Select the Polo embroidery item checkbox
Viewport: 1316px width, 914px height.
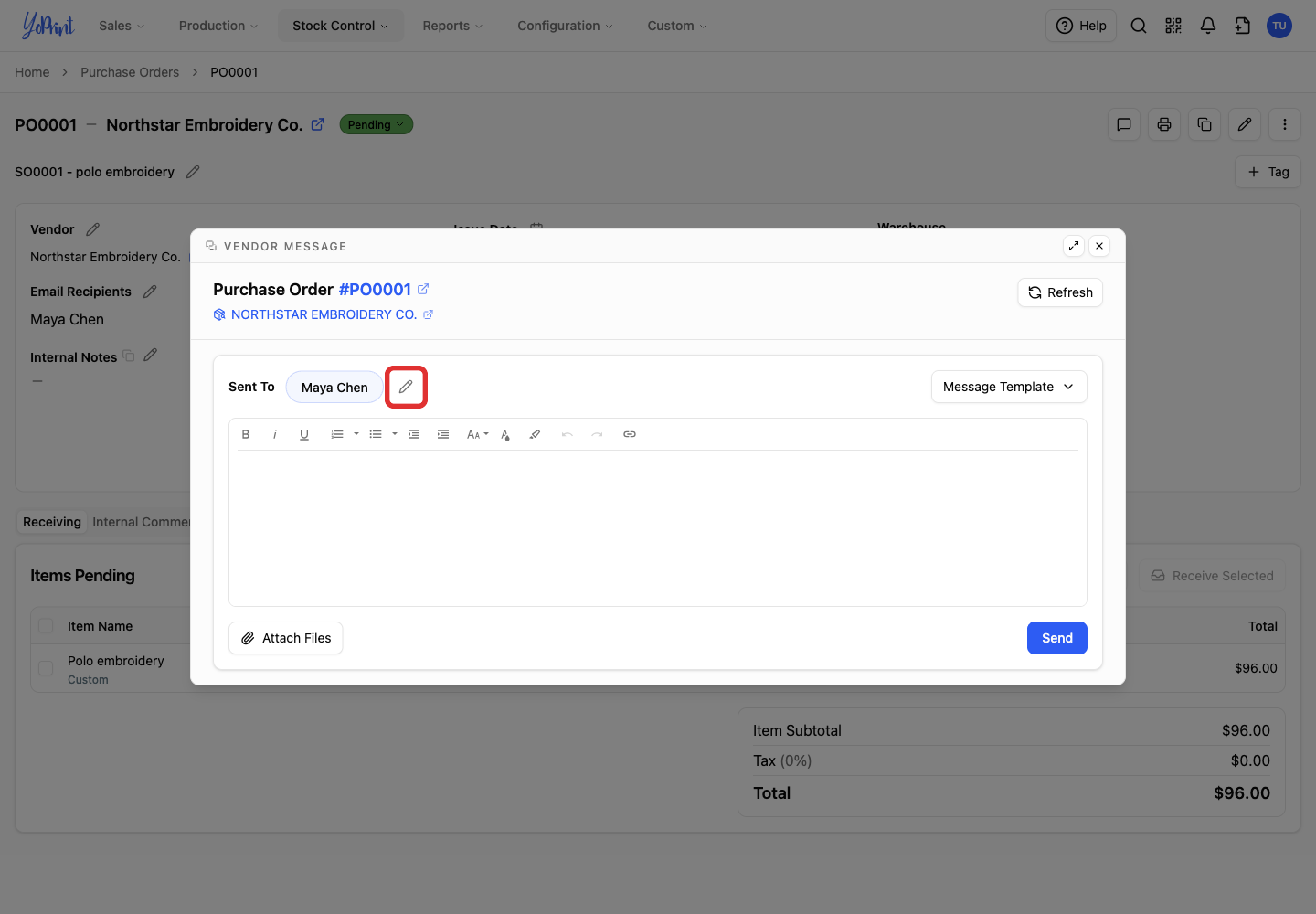point(46,668)
